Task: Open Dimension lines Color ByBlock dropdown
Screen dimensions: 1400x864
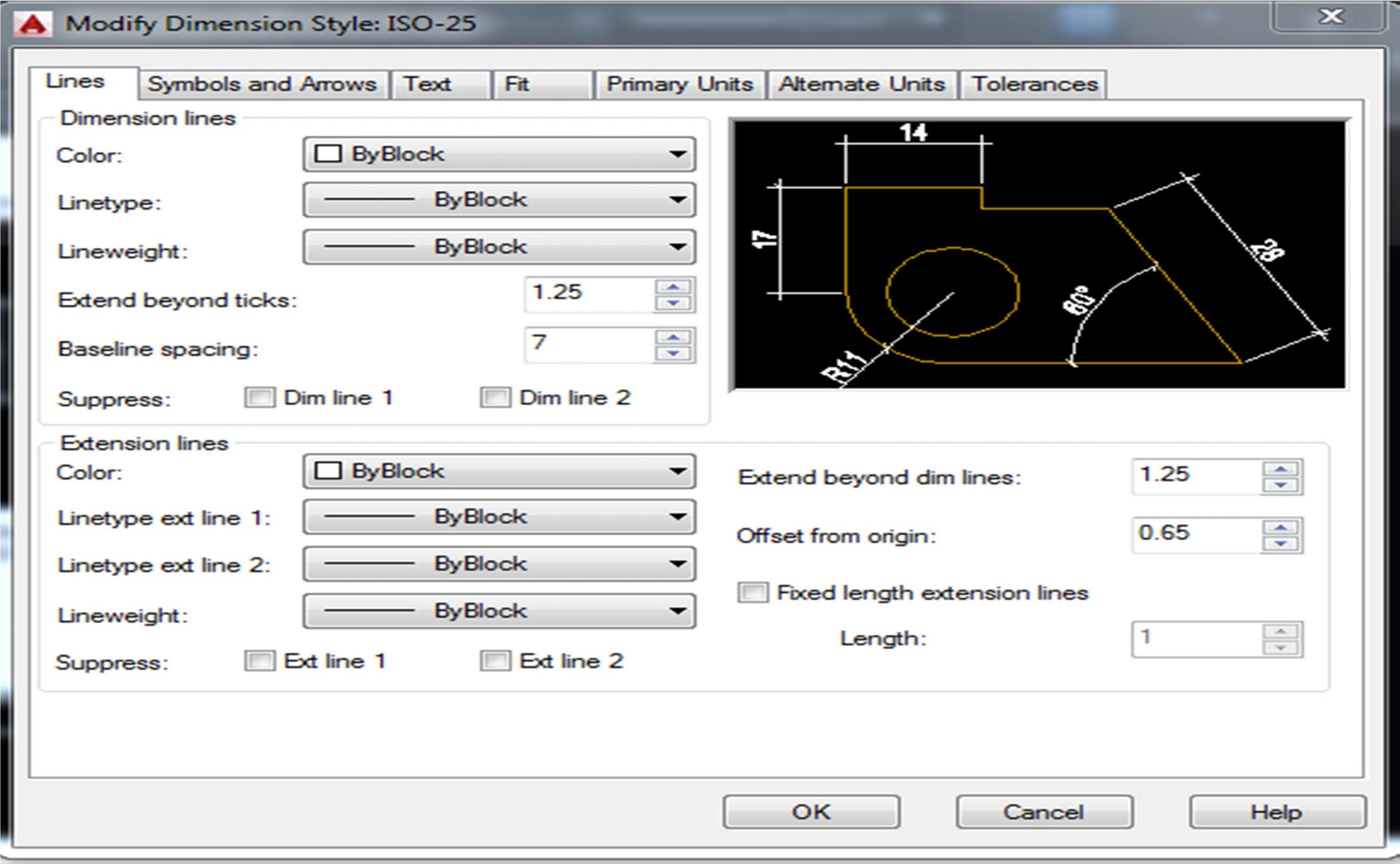Action: (499, 154)
